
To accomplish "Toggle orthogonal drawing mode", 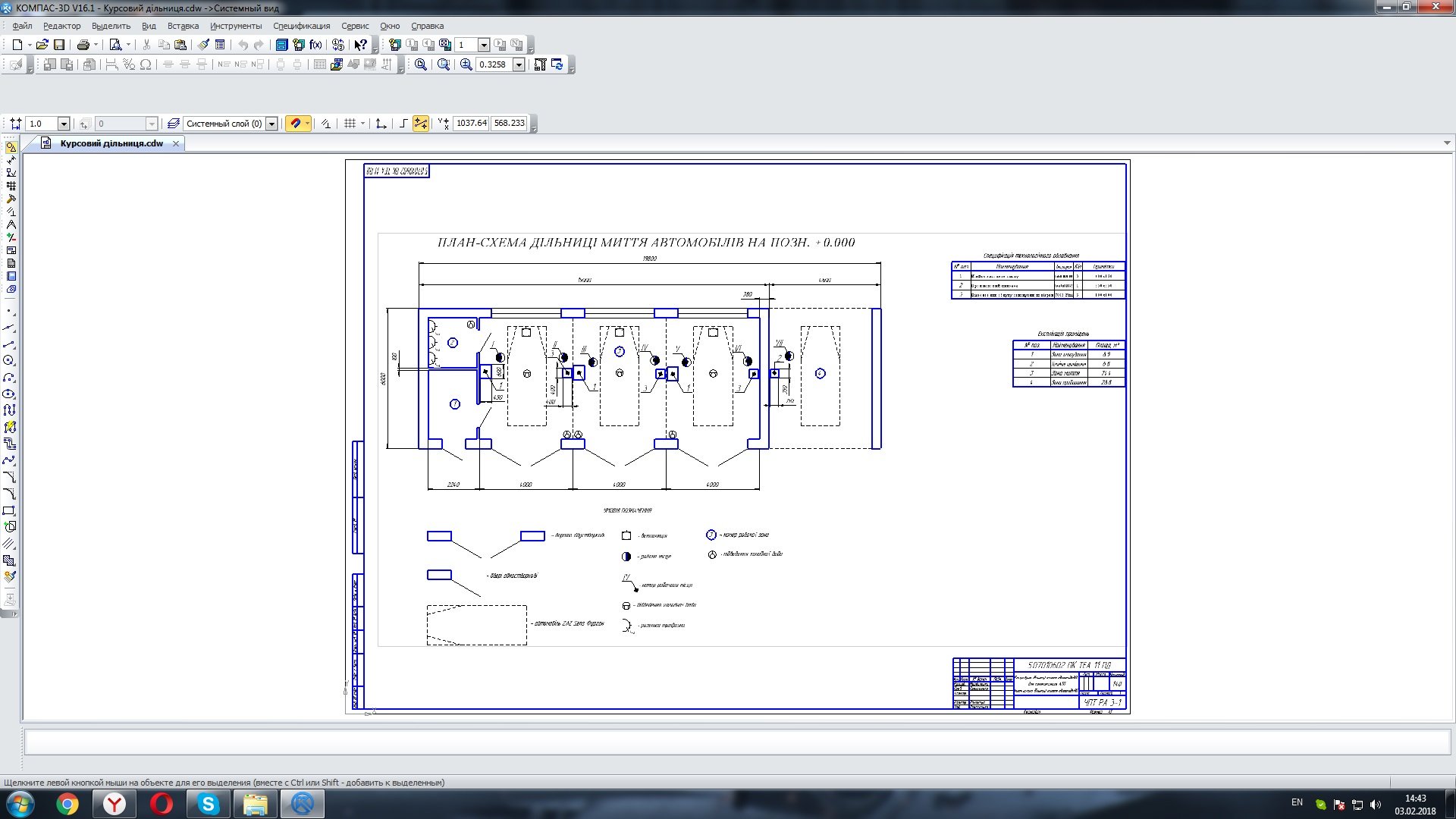I will [x=403, y=124].
